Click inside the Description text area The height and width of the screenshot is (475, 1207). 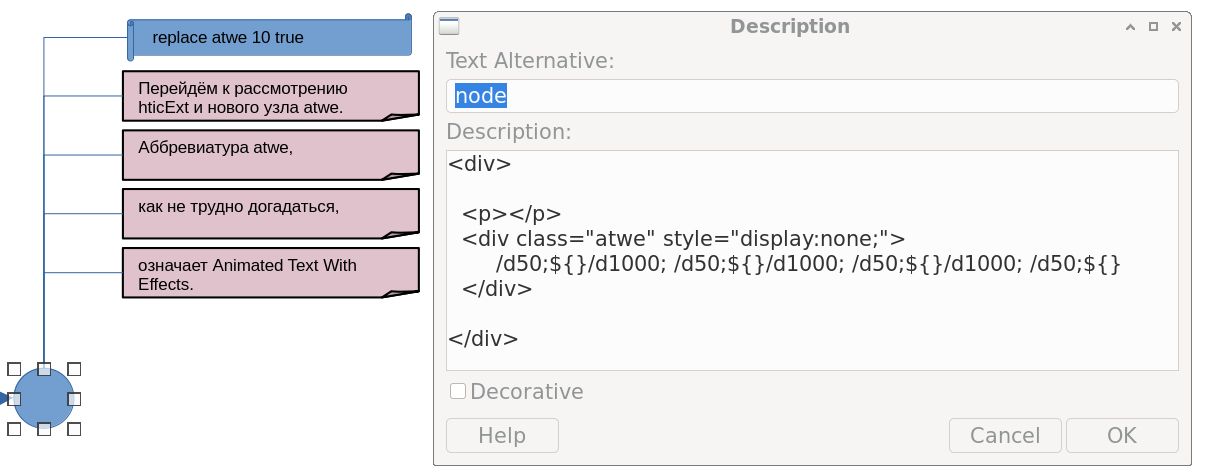(x=812, y=260)
